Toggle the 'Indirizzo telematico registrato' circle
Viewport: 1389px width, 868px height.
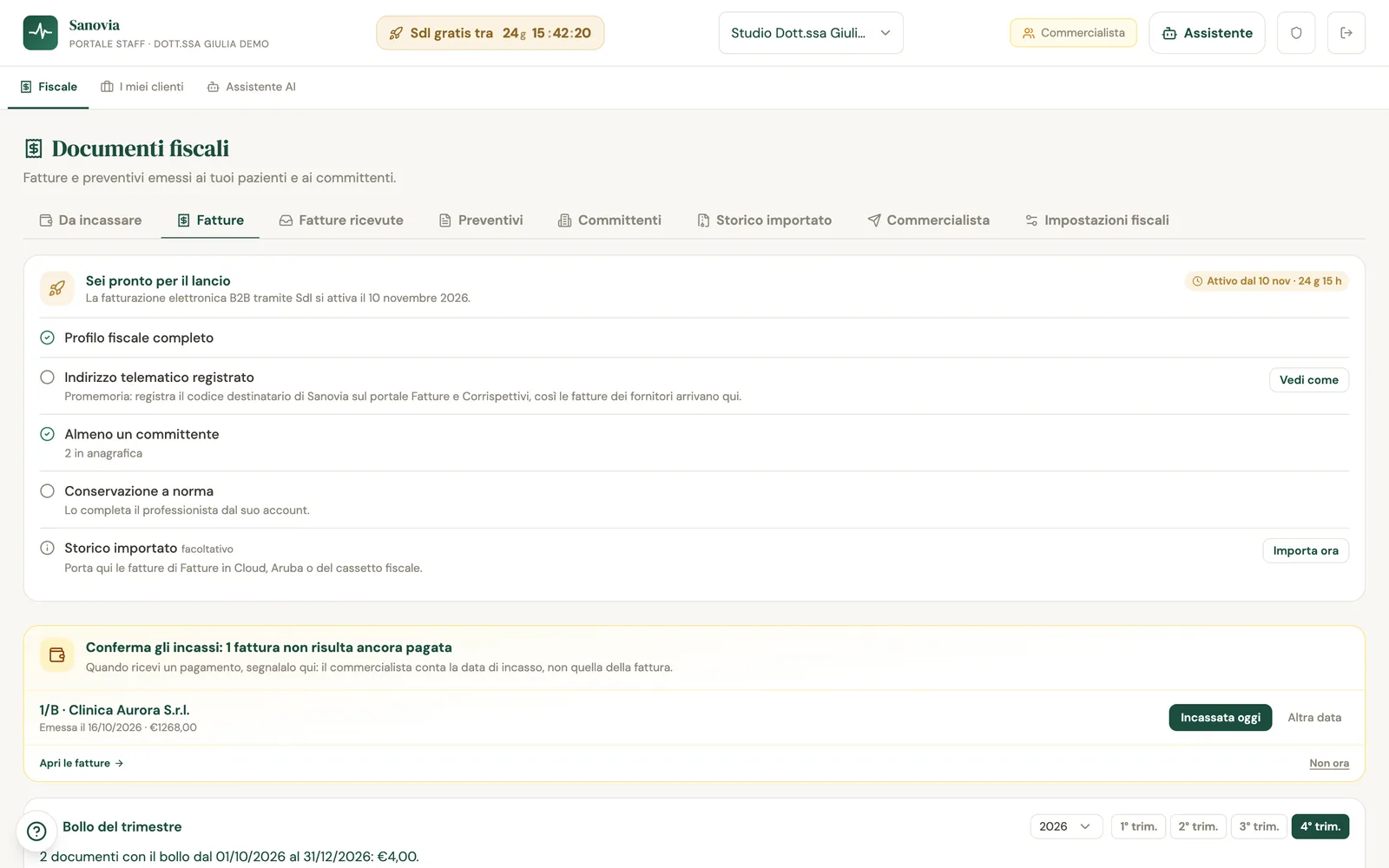click(x=48, y=377)
